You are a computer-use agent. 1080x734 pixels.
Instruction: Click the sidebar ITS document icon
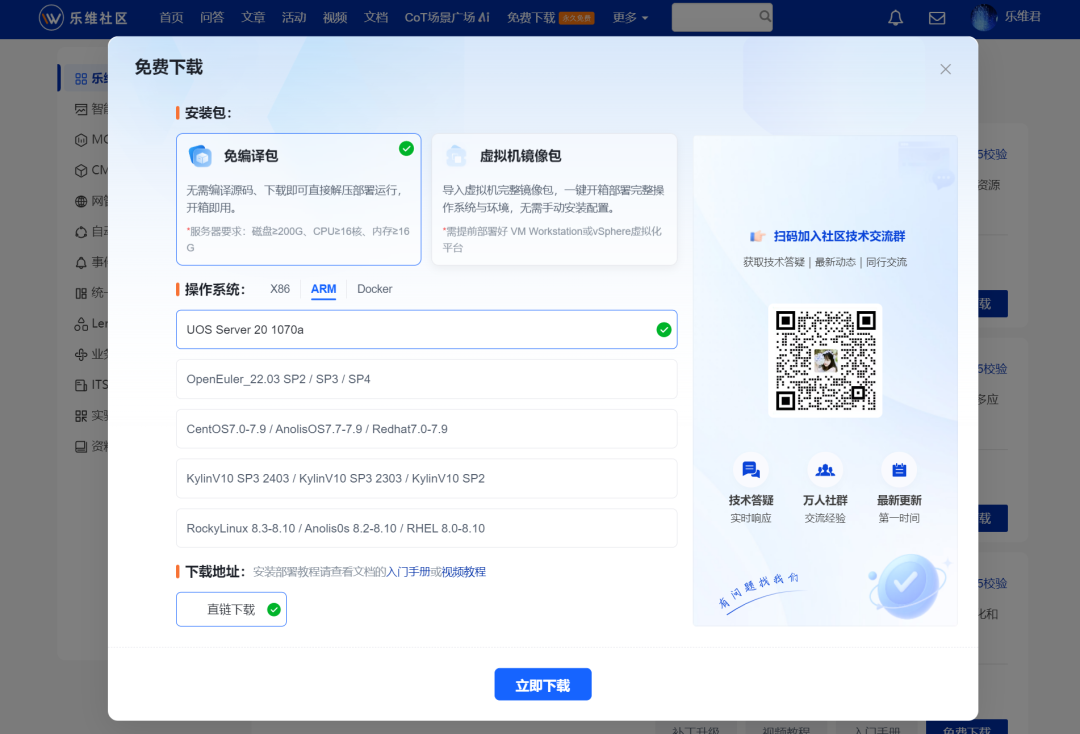81,385
